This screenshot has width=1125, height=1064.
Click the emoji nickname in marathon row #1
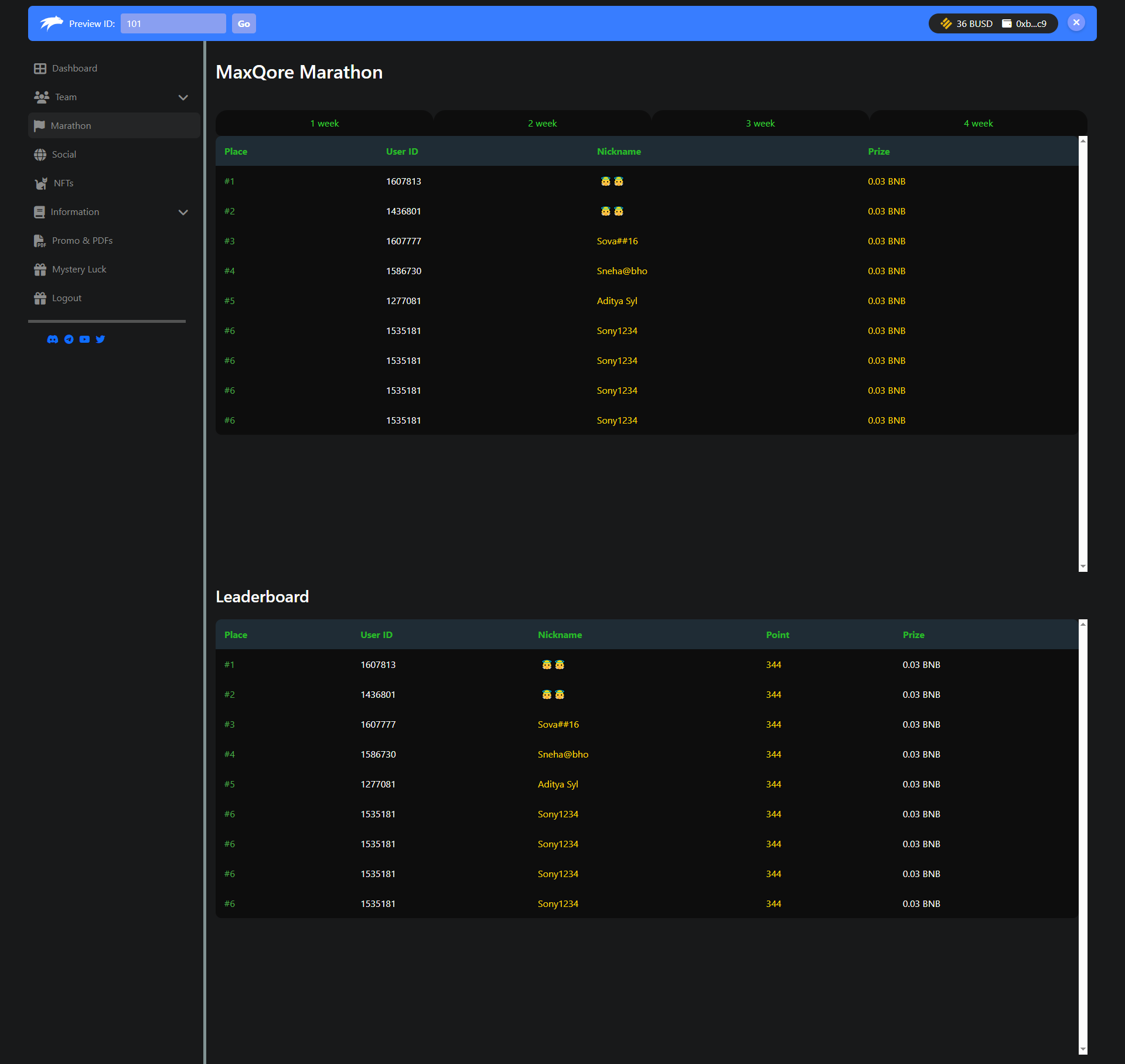point(612,182)
